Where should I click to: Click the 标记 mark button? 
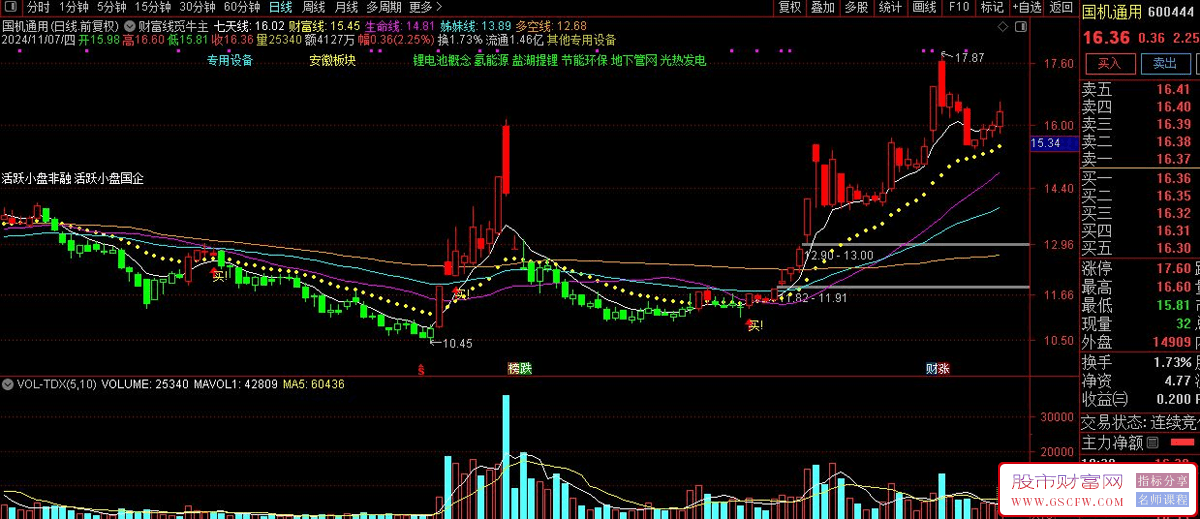tap(992, 7)
